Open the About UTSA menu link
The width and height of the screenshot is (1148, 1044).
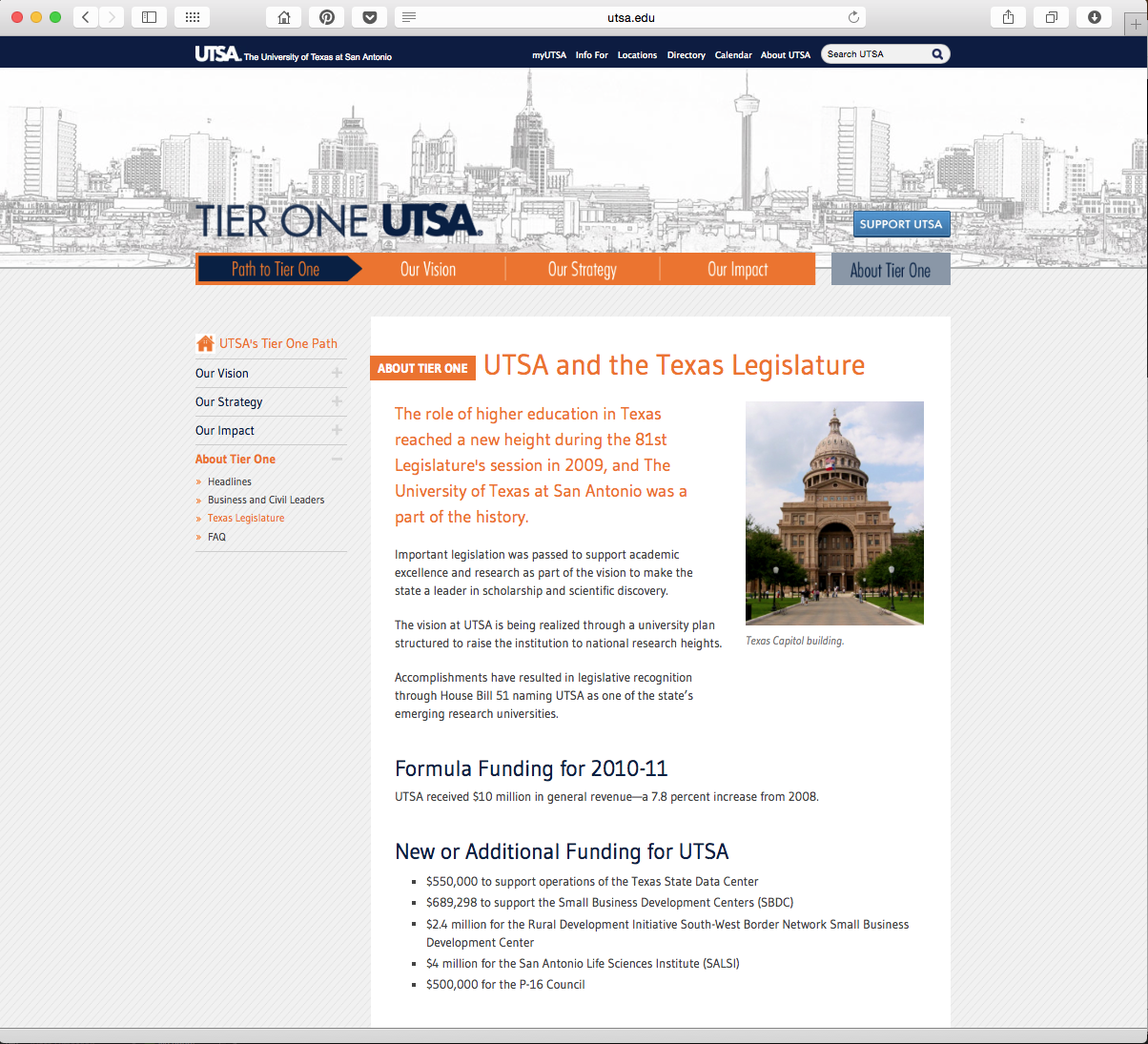click(x=786, y=55)
